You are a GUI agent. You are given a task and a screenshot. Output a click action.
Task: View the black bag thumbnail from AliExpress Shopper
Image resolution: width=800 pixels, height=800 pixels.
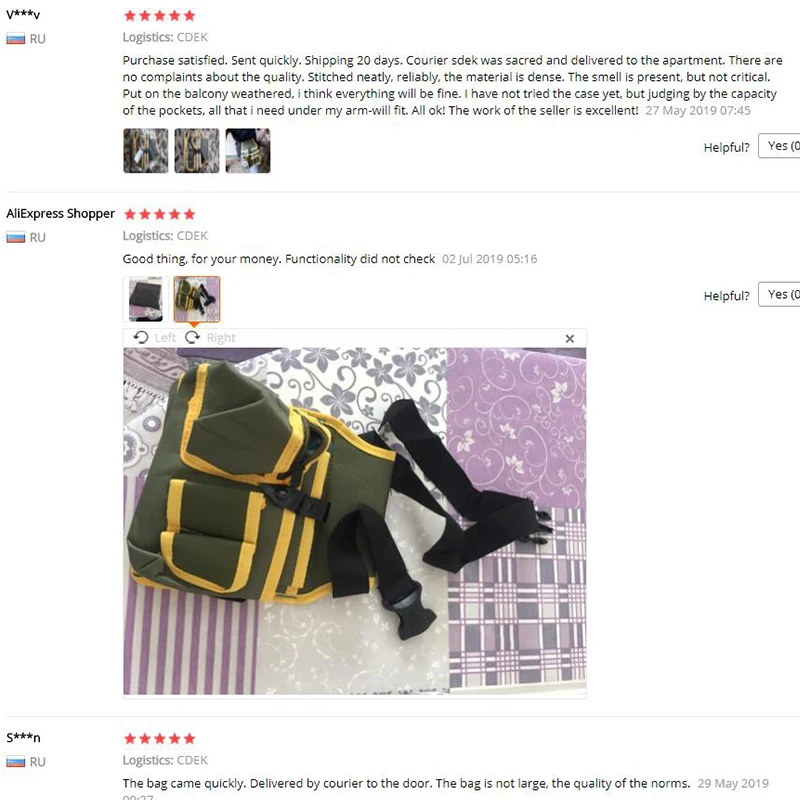tap(146, 299)
